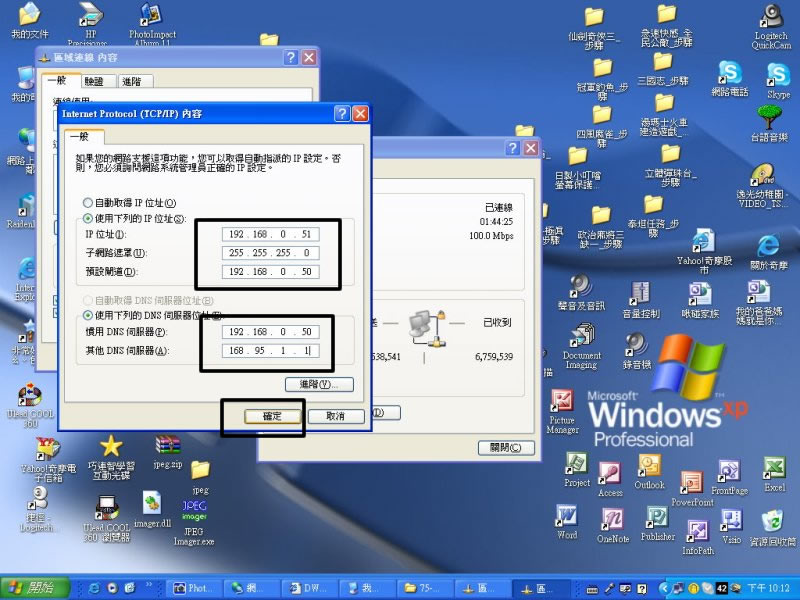Open the 仙劍奇俠三_步驟 folder

pos(594,28)
